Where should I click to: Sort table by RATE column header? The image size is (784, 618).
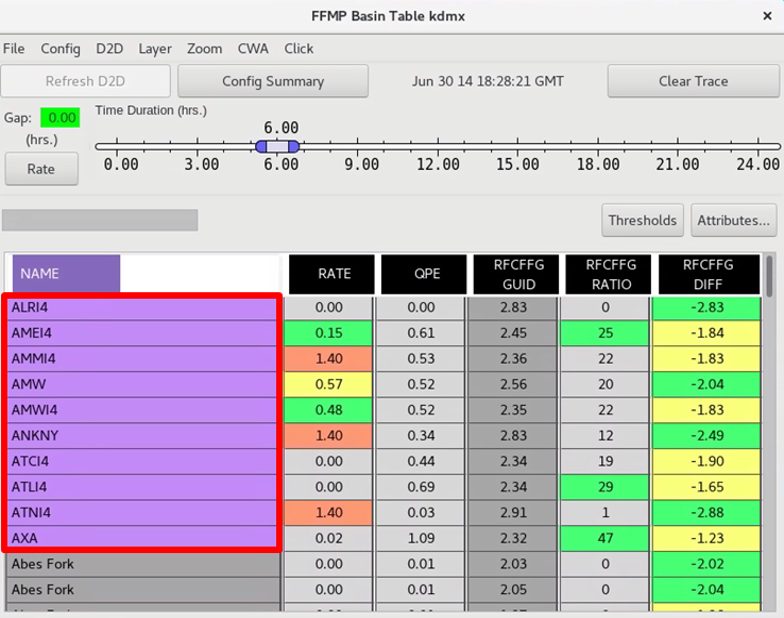click(332, 274)
